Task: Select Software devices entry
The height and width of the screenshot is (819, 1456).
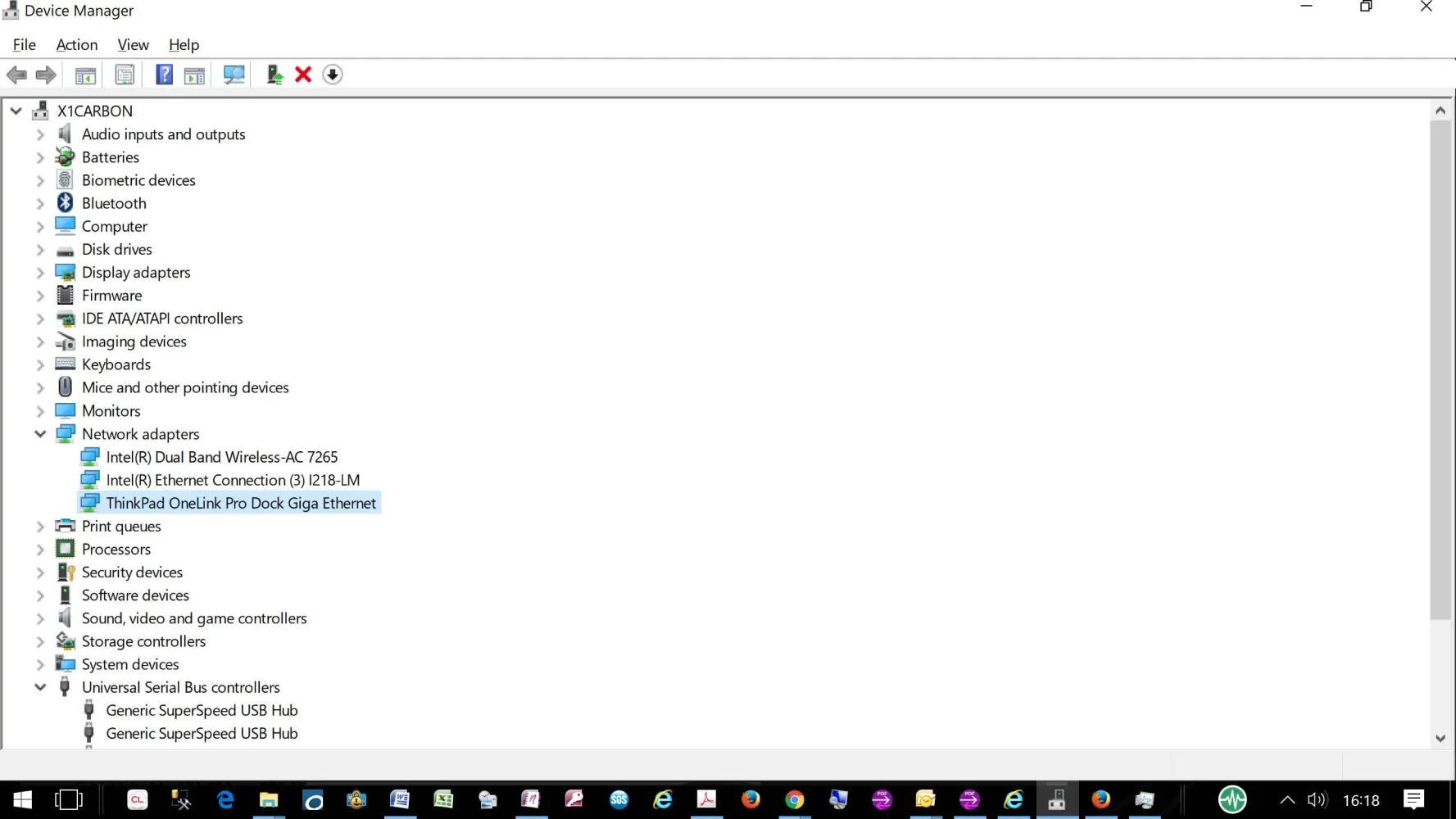Action: coord(135,595)
